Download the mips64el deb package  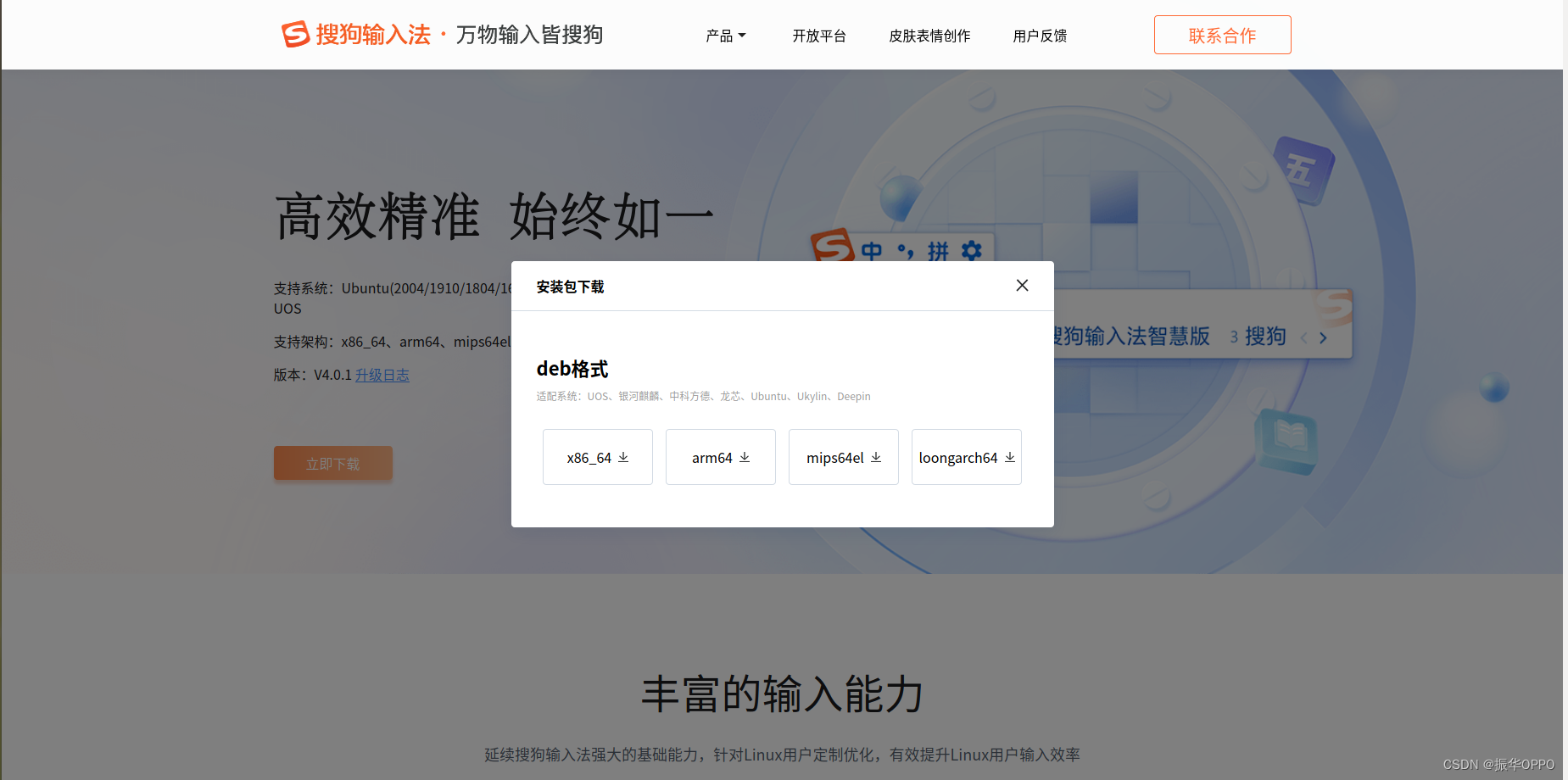tap(843, 457)
